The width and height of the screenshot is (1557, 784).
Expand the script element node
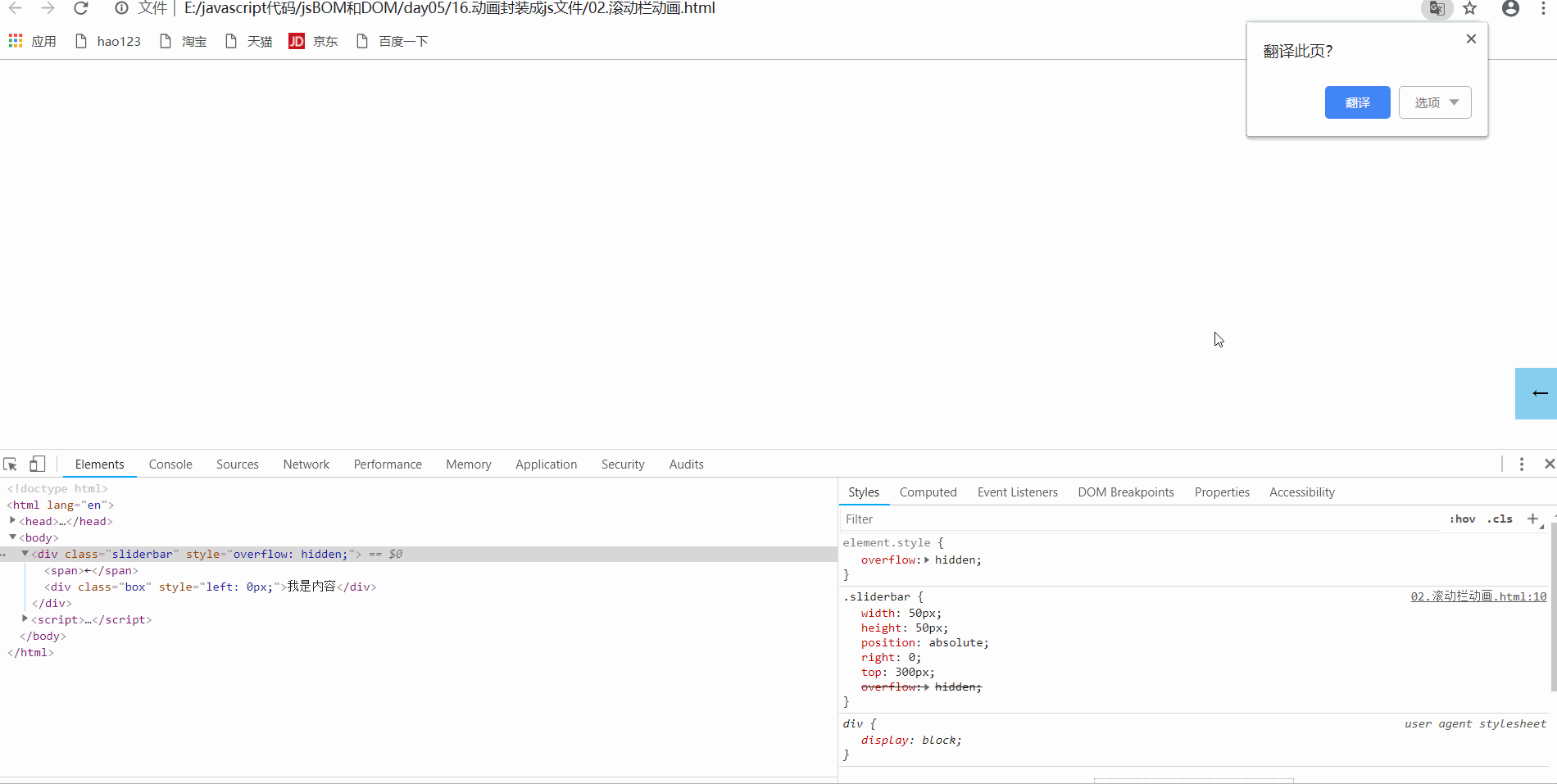pos(25,619)
